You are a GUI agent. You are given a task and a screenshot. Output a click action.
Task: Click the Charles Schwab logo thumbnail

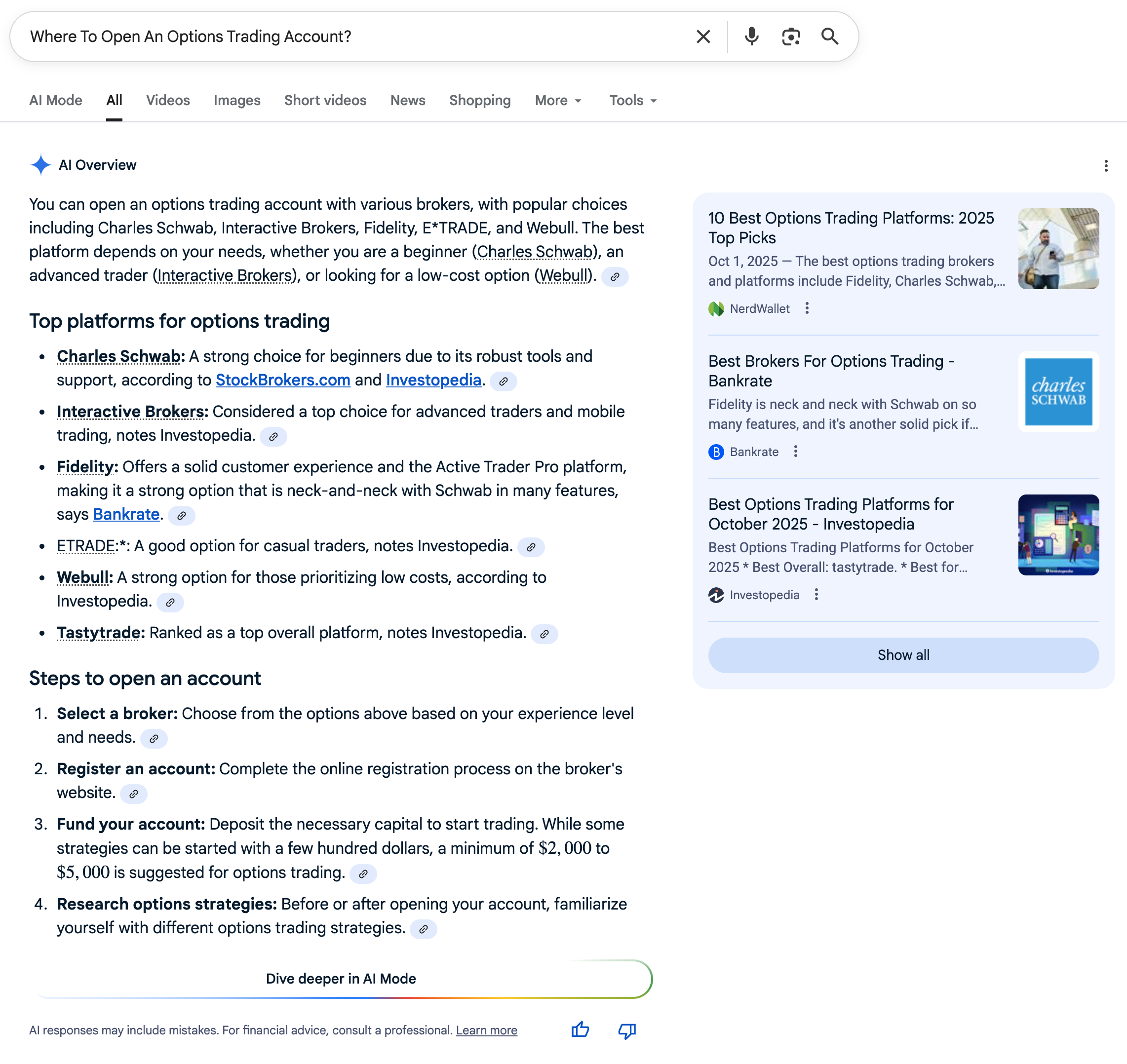[1058, 392]
